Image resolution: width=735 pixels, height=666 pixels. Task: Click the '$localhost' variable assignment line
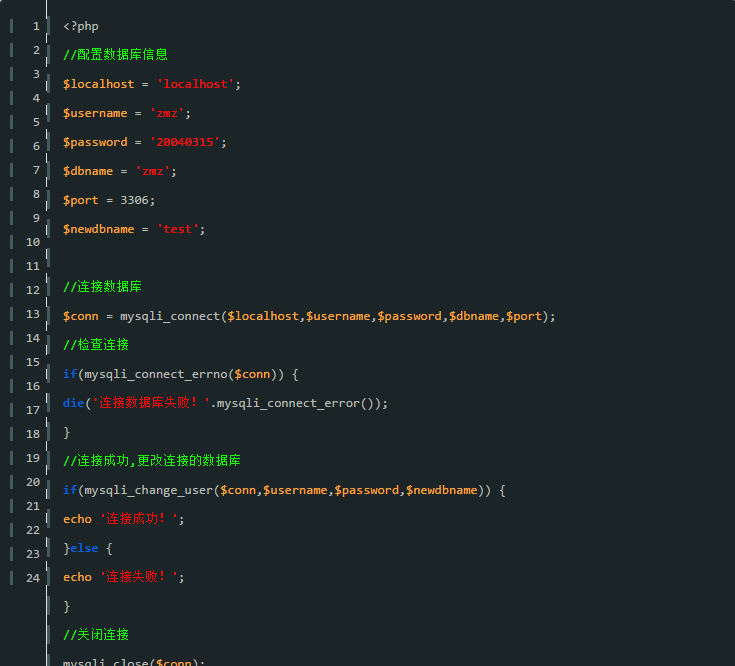coord(152,84)
